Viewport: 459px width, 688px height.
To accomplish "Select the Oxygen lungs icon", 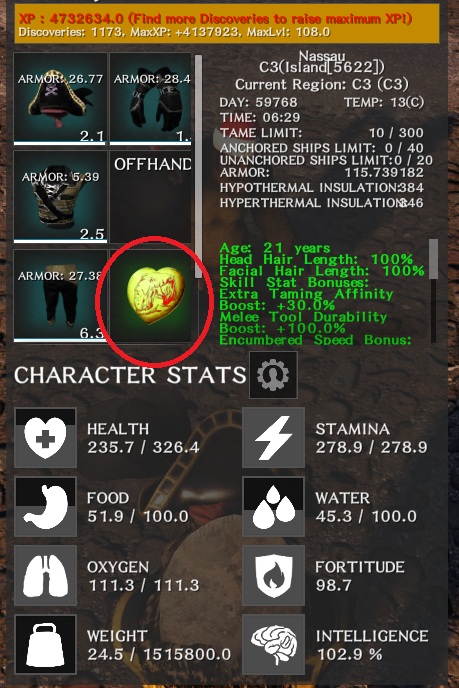I will click(46, 575).
